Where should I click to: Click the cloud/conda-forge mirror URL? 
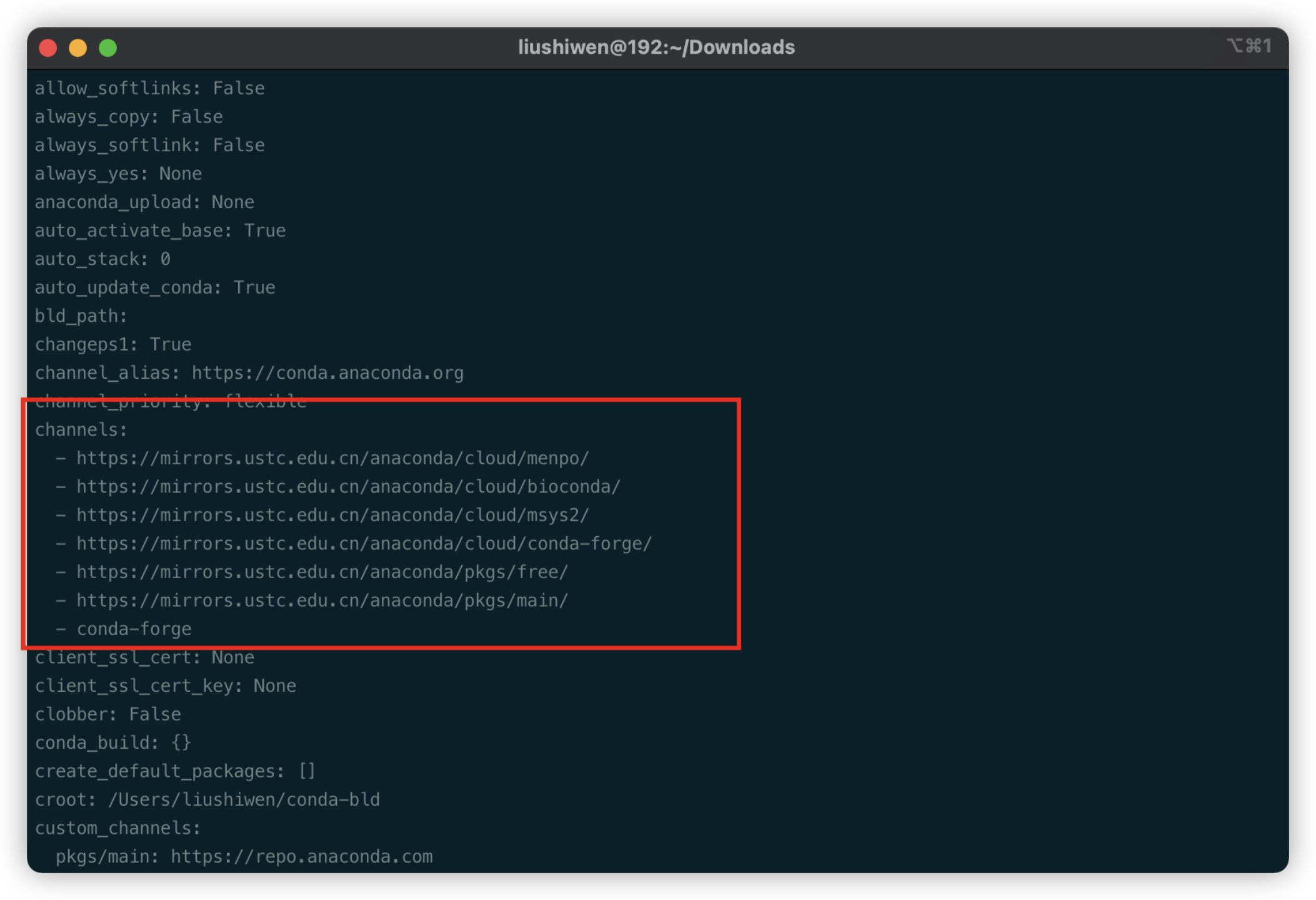pos(364,544)
